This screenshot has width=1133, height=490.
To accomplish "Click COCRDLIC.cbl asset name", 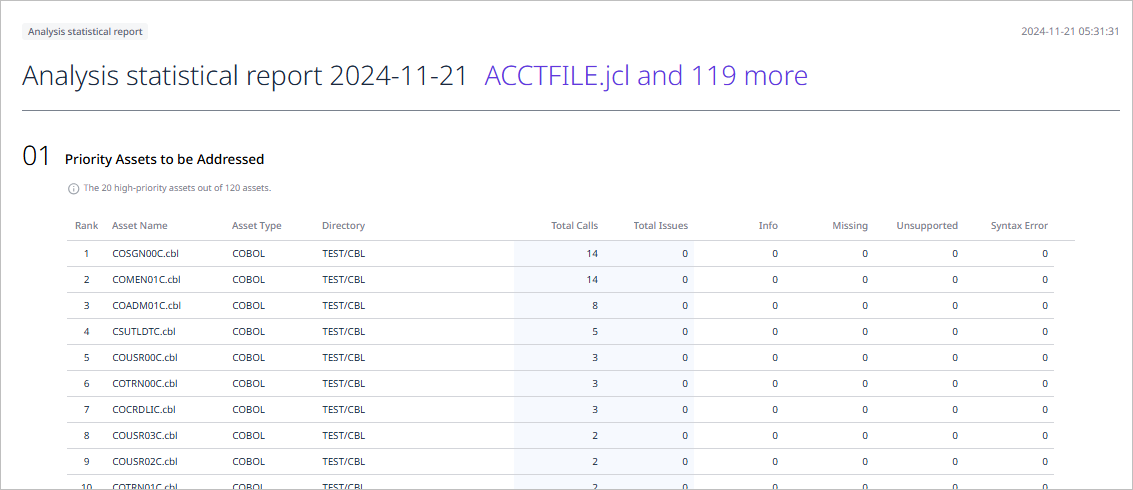I will point(144,410).
